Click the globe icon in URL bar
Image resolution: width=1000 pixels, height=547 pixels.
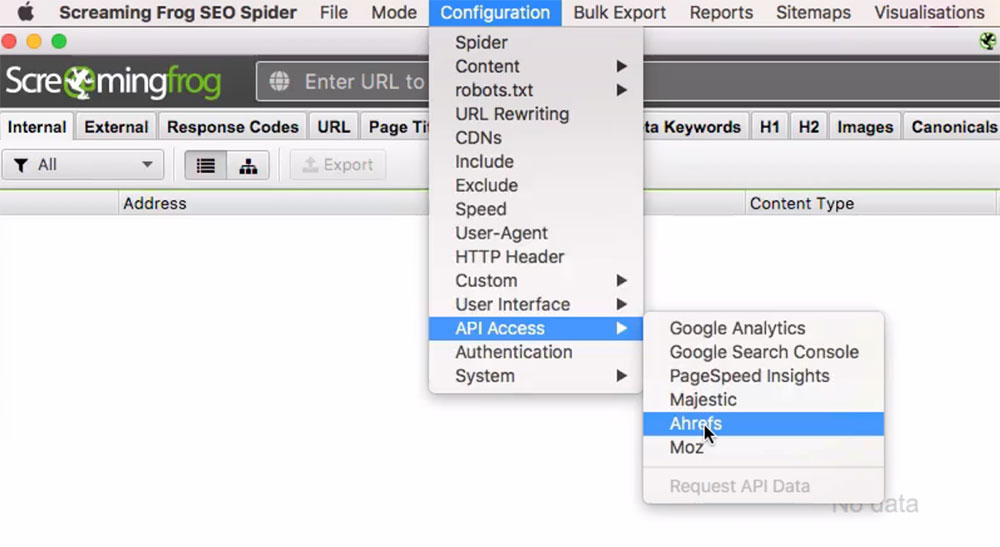point(279,82)
